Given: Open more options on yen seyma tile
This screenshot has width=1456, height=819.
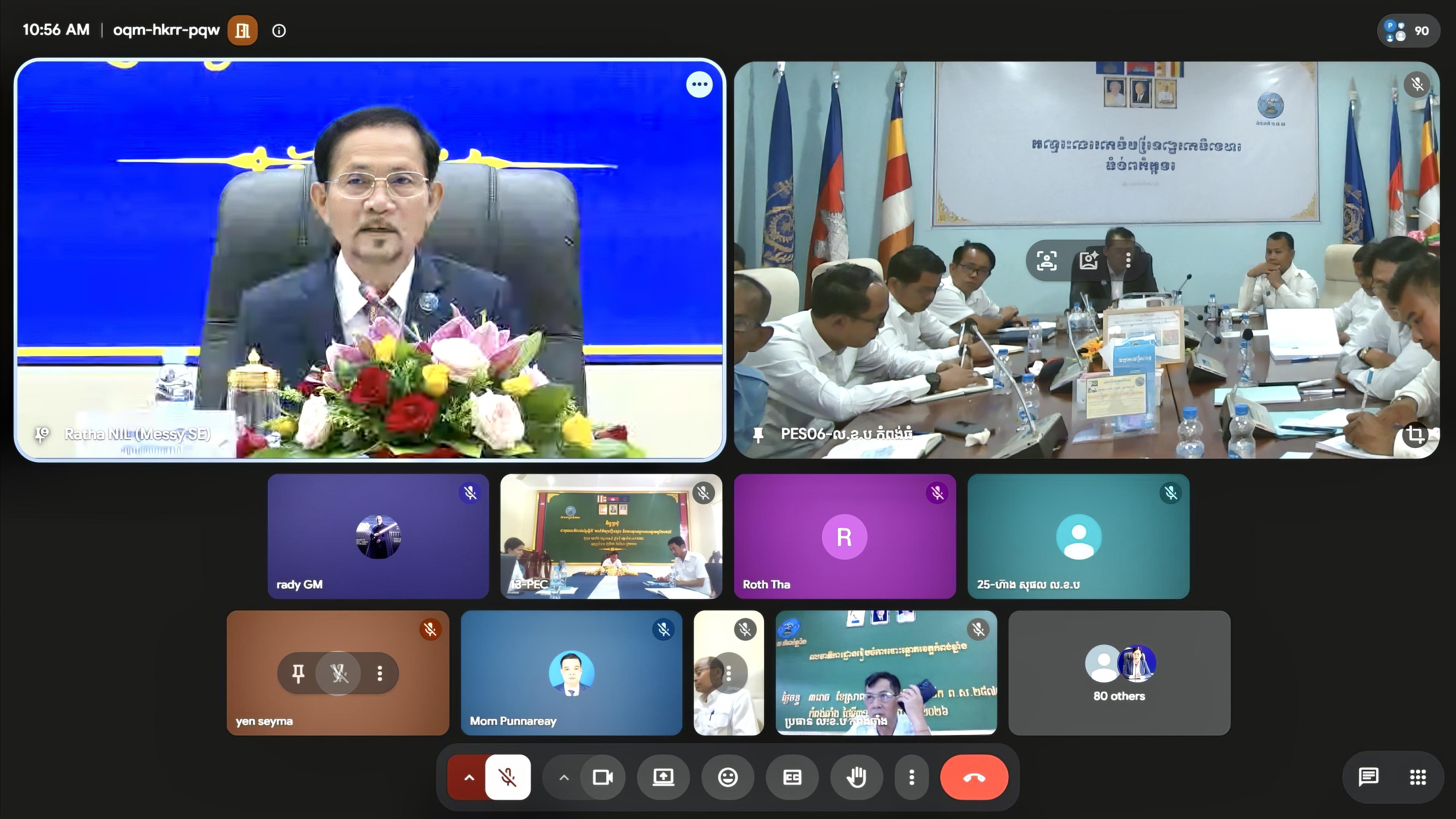Looking at the screenshot, I should point(380,673).
